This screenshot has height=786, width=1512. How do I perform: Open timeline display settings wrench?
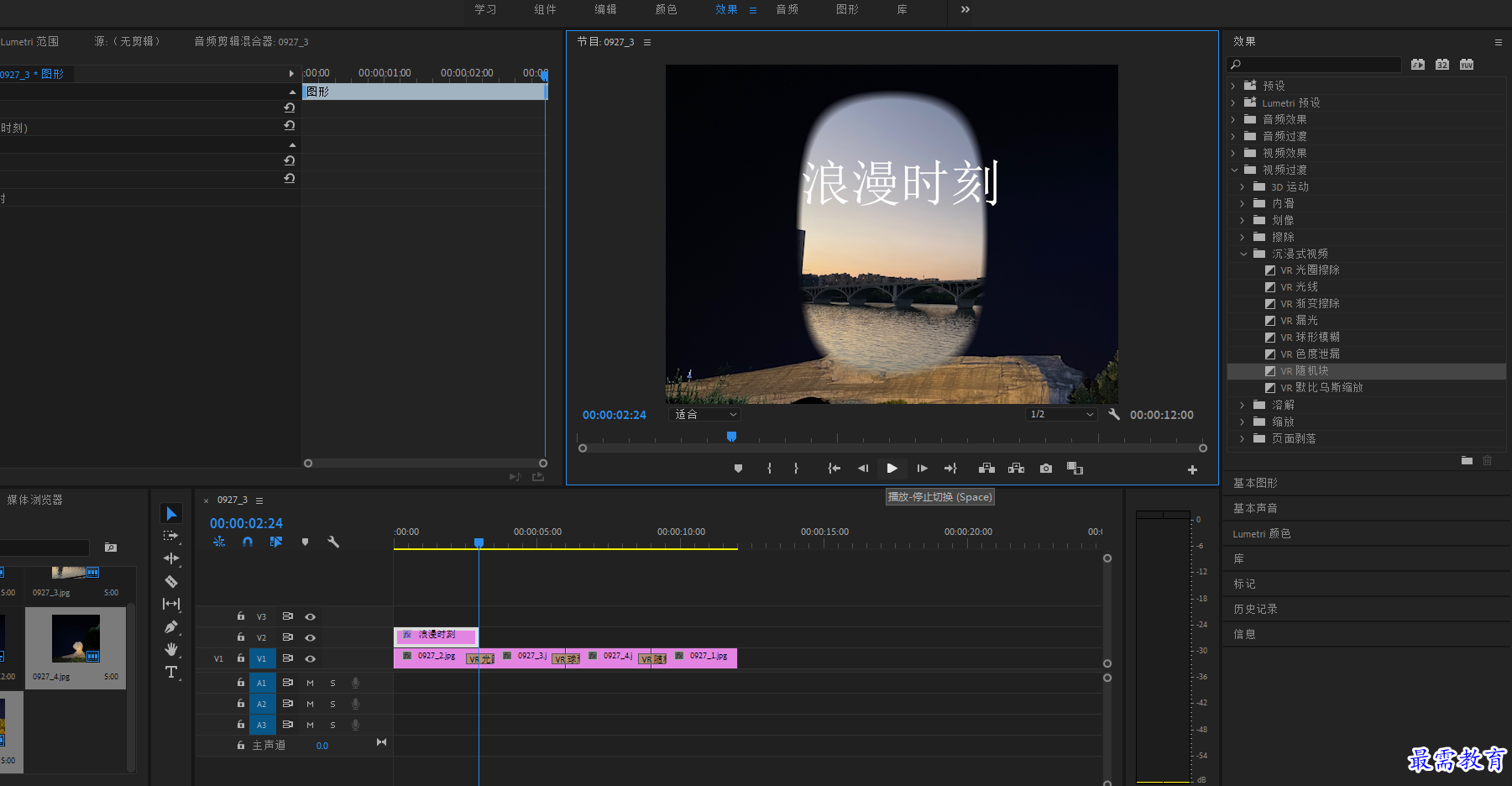coord(333,542)
